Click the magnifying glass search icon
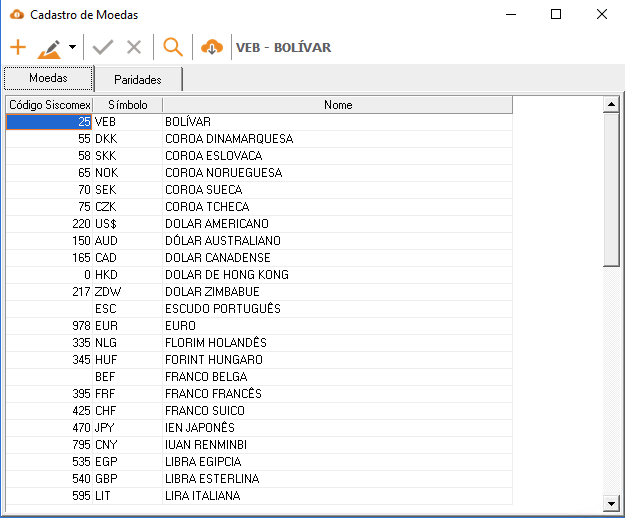The image size is (625, 518). pos(173,47)
